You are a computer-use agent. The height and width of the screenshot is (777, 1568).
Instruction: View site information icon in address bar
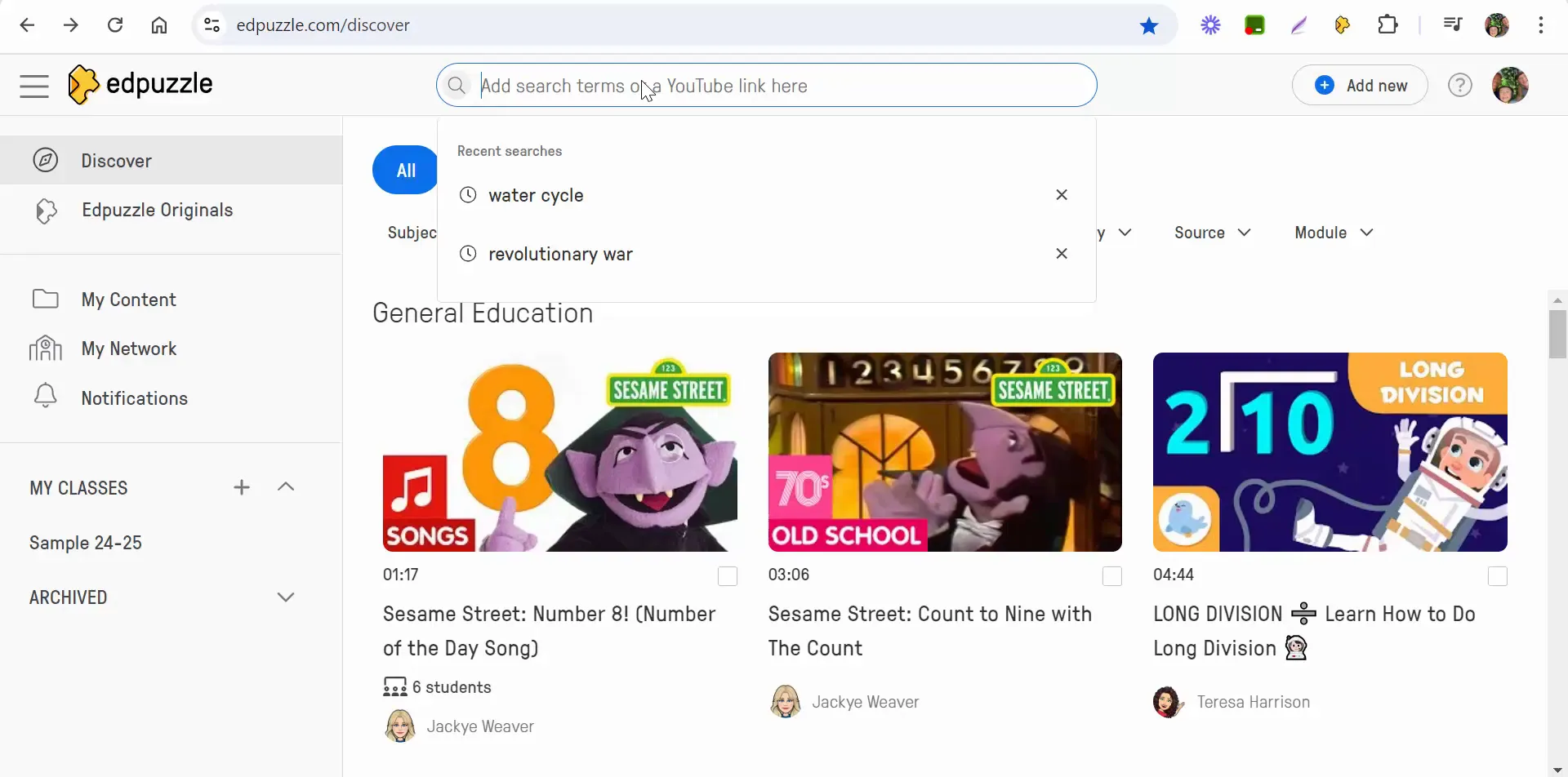(212, 25)
